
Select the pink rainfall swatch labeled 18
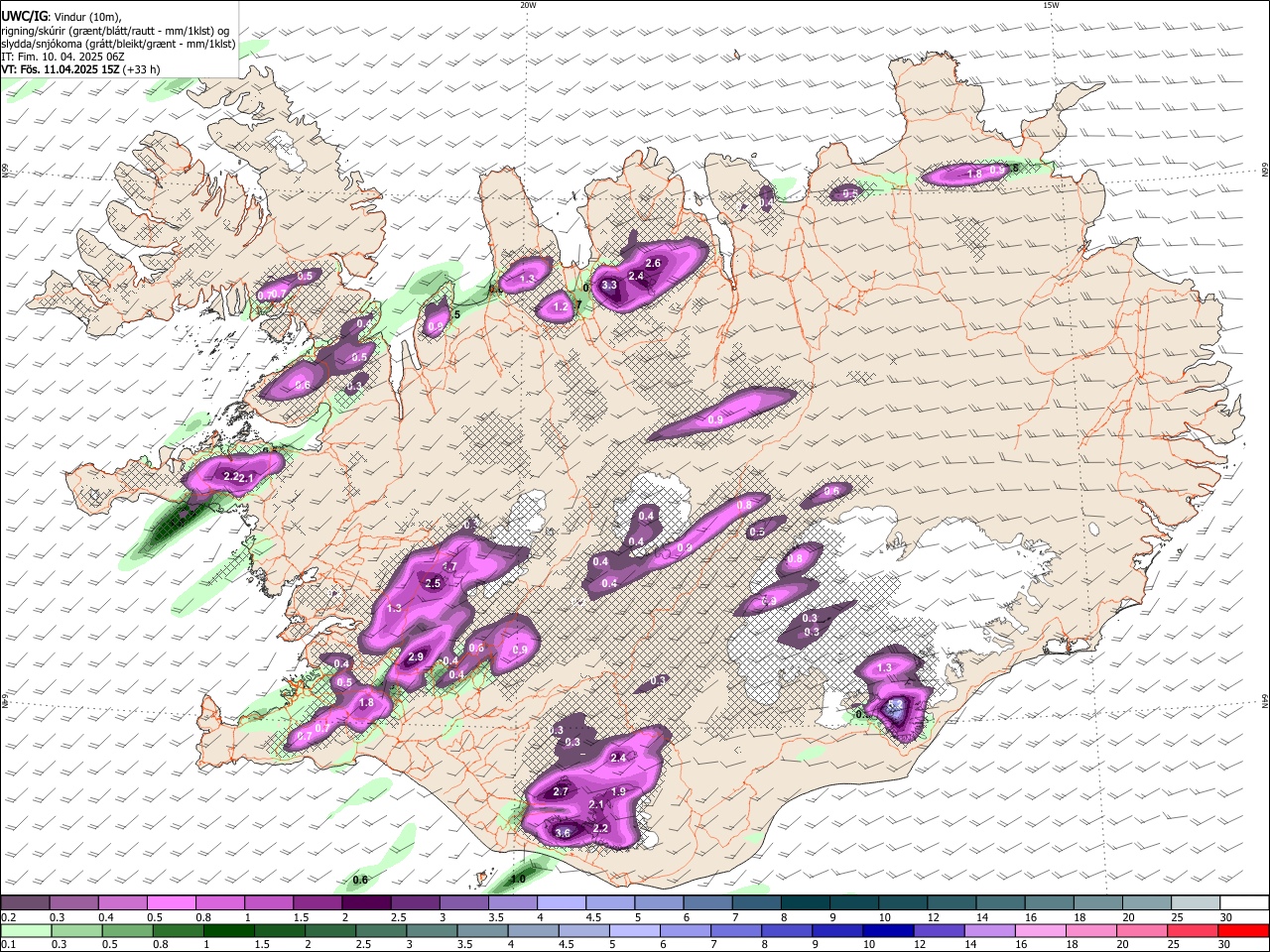[x=1090, y=930]
